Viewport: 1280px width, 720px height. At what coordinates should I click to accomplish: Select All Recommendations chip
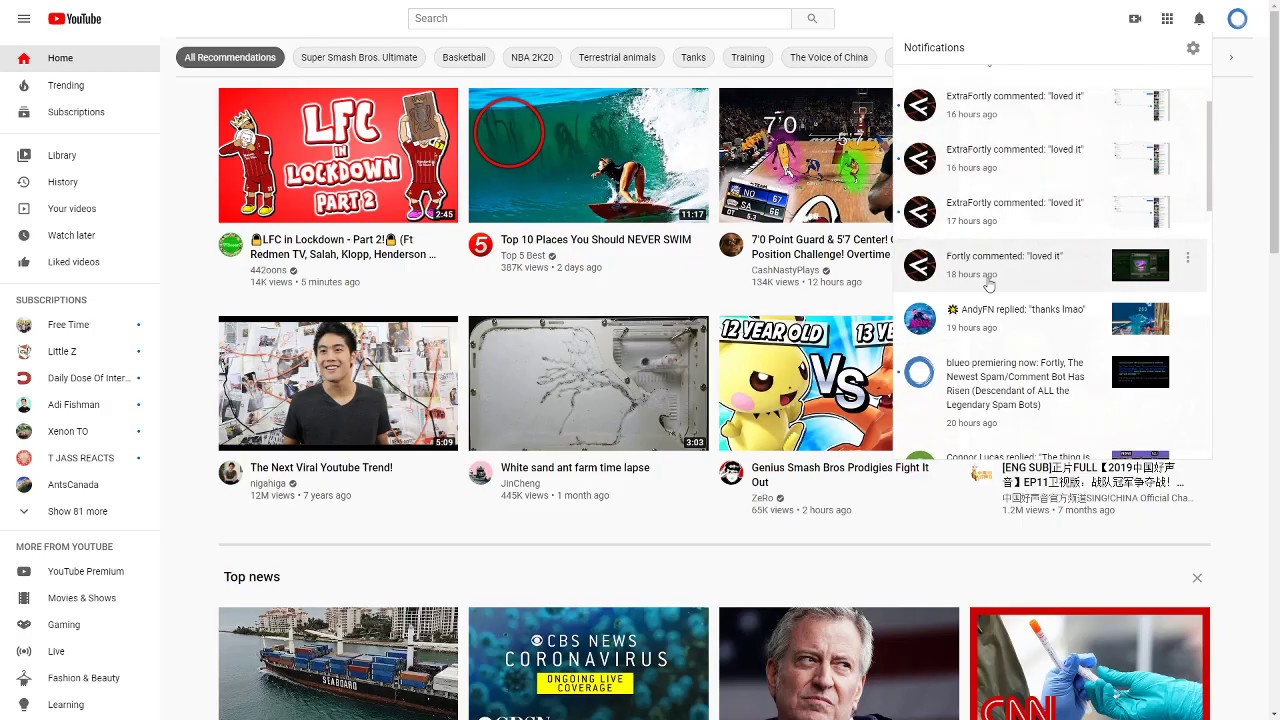point(230,58)
